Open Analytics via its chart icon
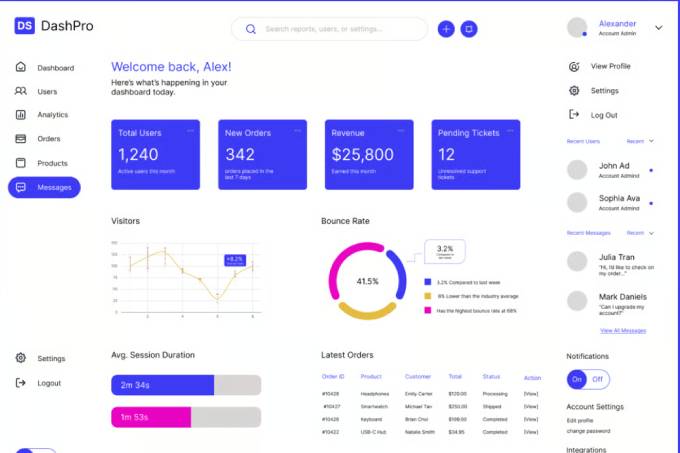The width and height of the screenshot is (680, 453). tap(21, 115)
